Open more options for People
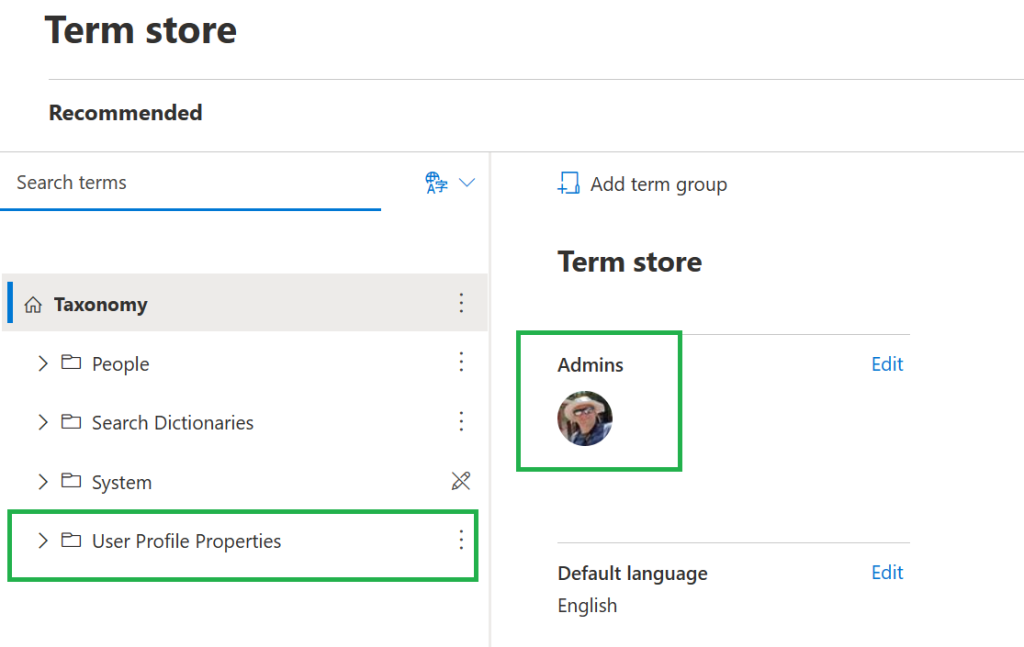Image resolution: width=1024 pixels, height=647 pixels. point(461,362)
